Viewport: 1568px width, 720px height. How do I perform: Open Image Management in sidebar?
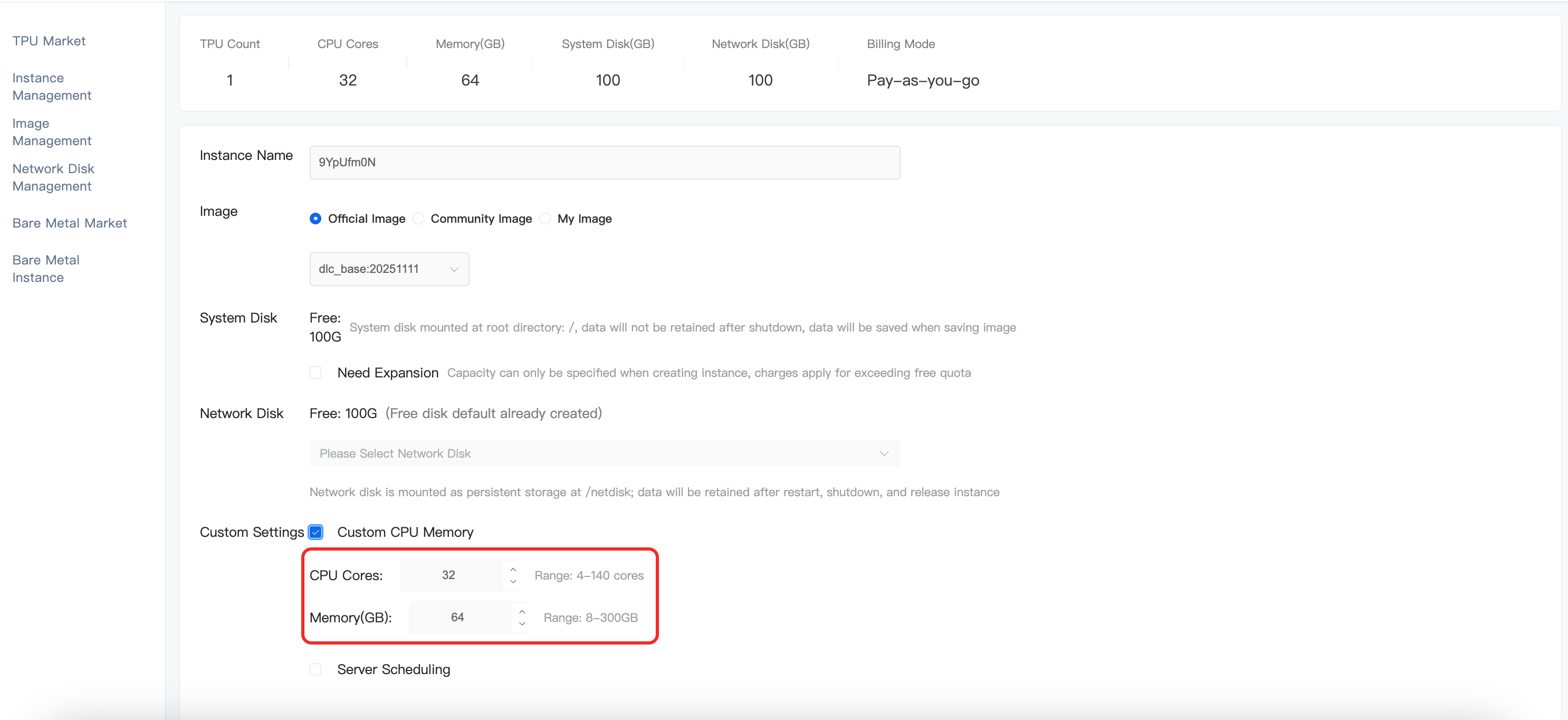point(52,132)
